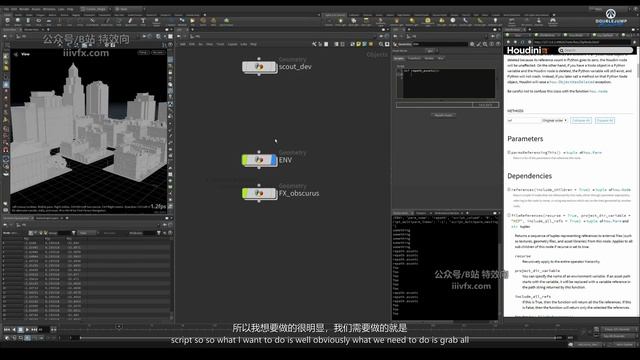This screenshot has width=640, height=360.
Task: Click the Sky Light shelf tool
Action: click(442, 20)
